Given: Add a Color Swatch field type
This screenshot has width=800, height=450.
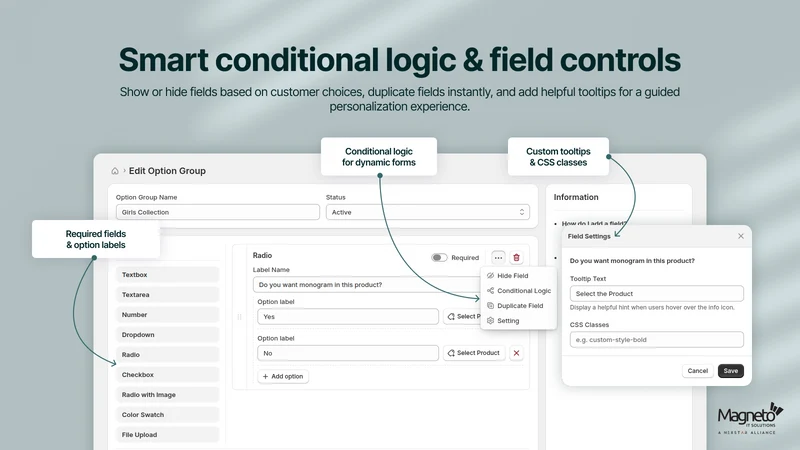Looking at the screenshot, I should [x=167, y=415].
